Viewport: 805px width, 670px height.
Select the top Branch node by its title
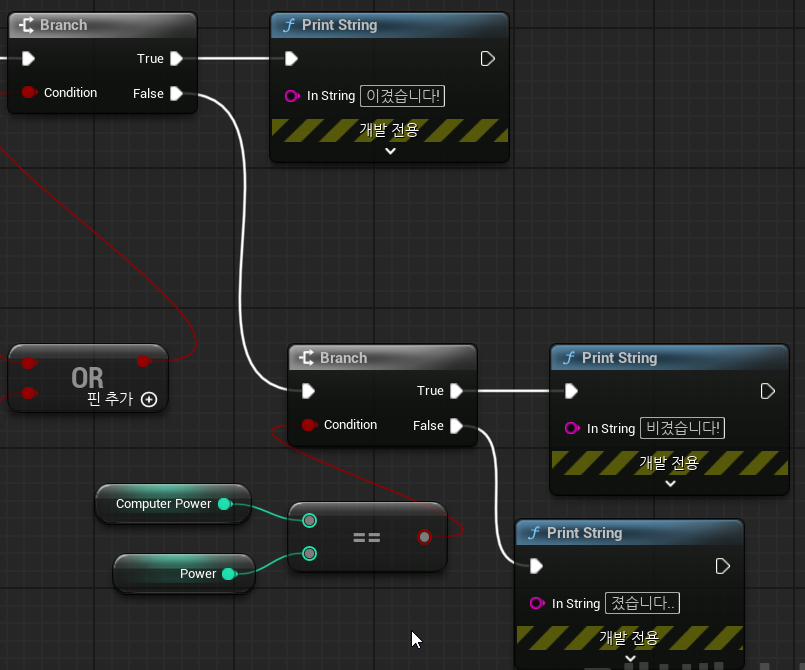click(64, 25)
